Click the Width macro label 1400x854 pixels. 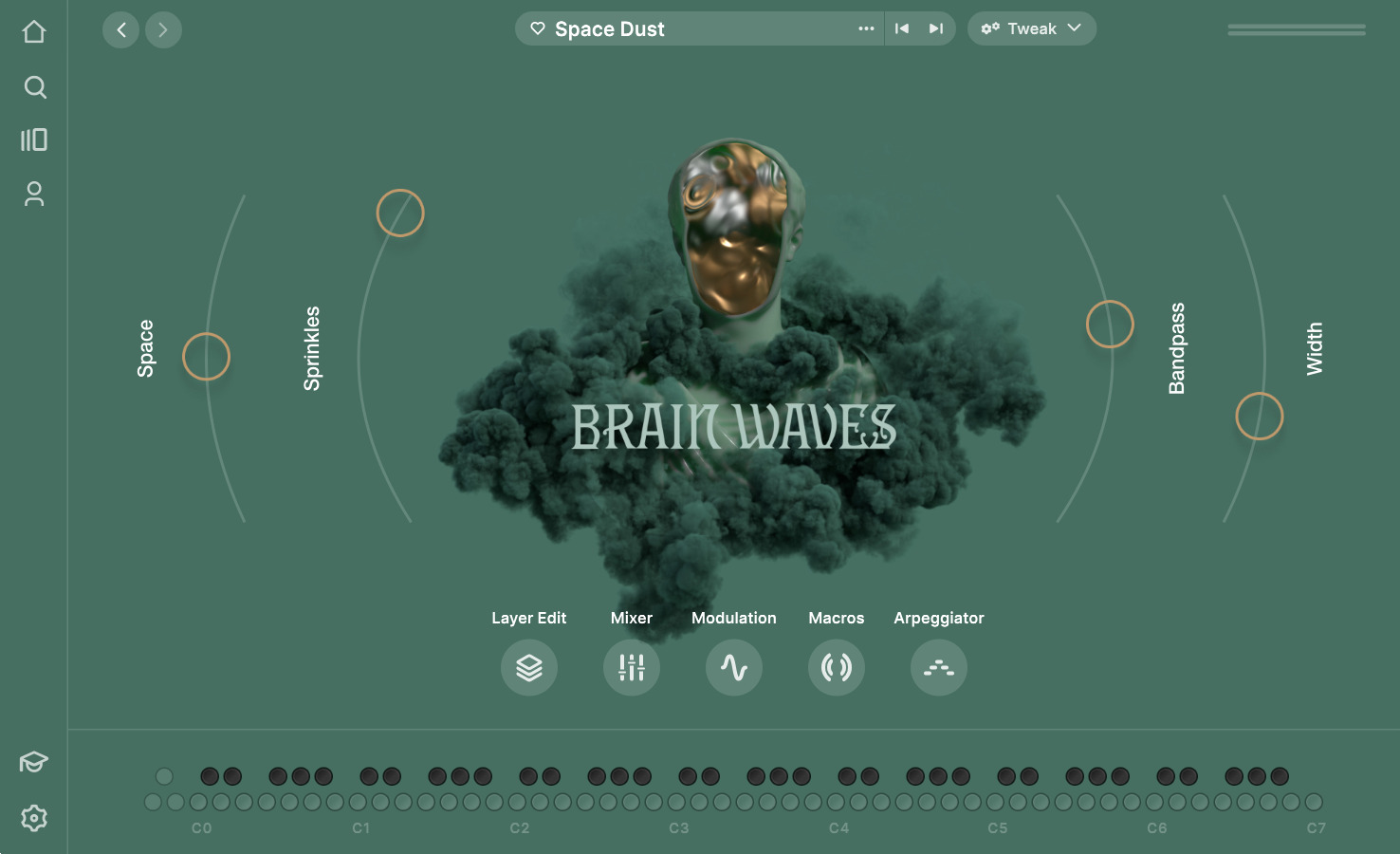click(1315, 348)
